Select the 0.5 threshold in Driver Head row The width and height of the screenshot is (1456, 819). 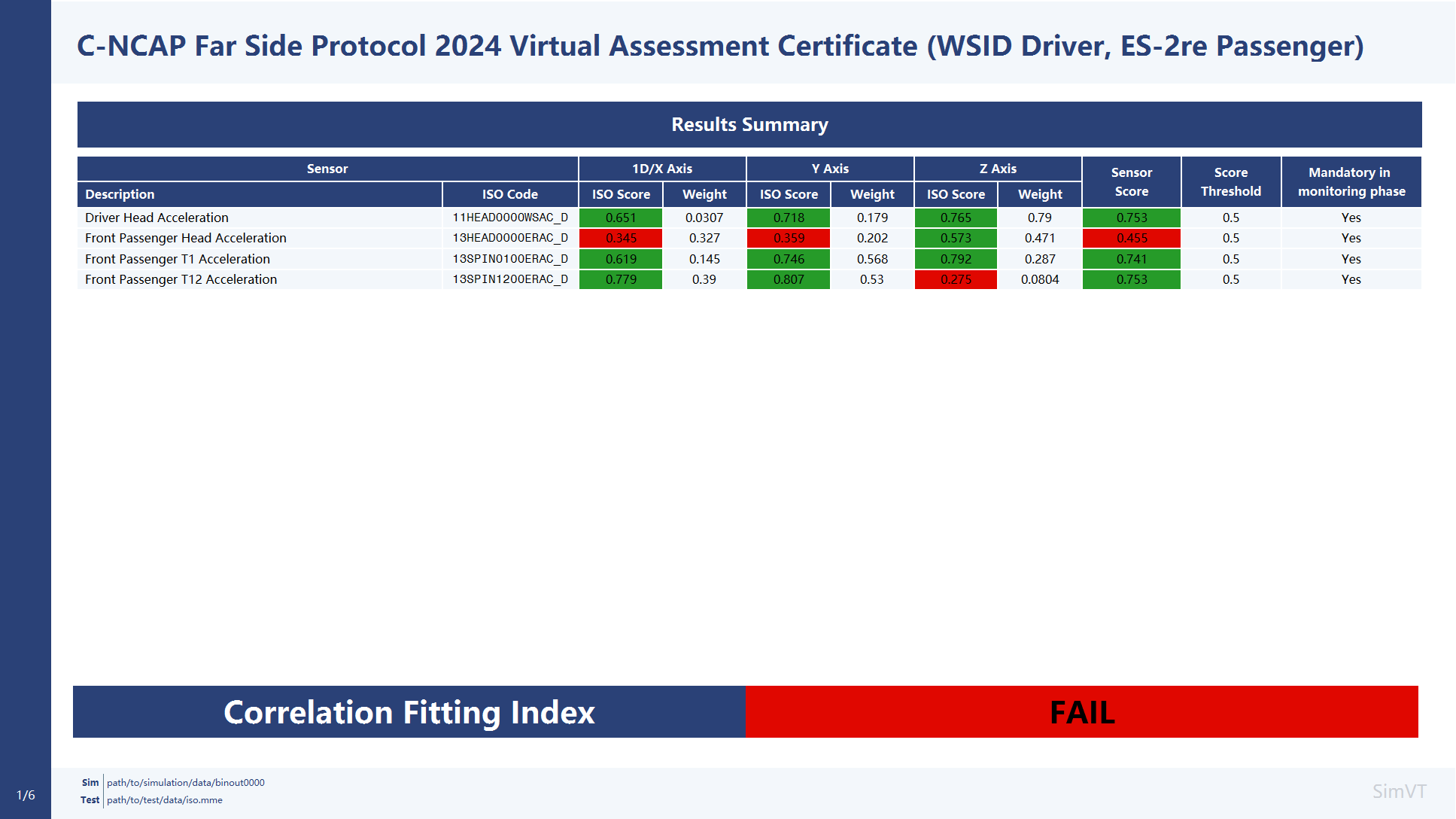click(x=1231, y=218)
